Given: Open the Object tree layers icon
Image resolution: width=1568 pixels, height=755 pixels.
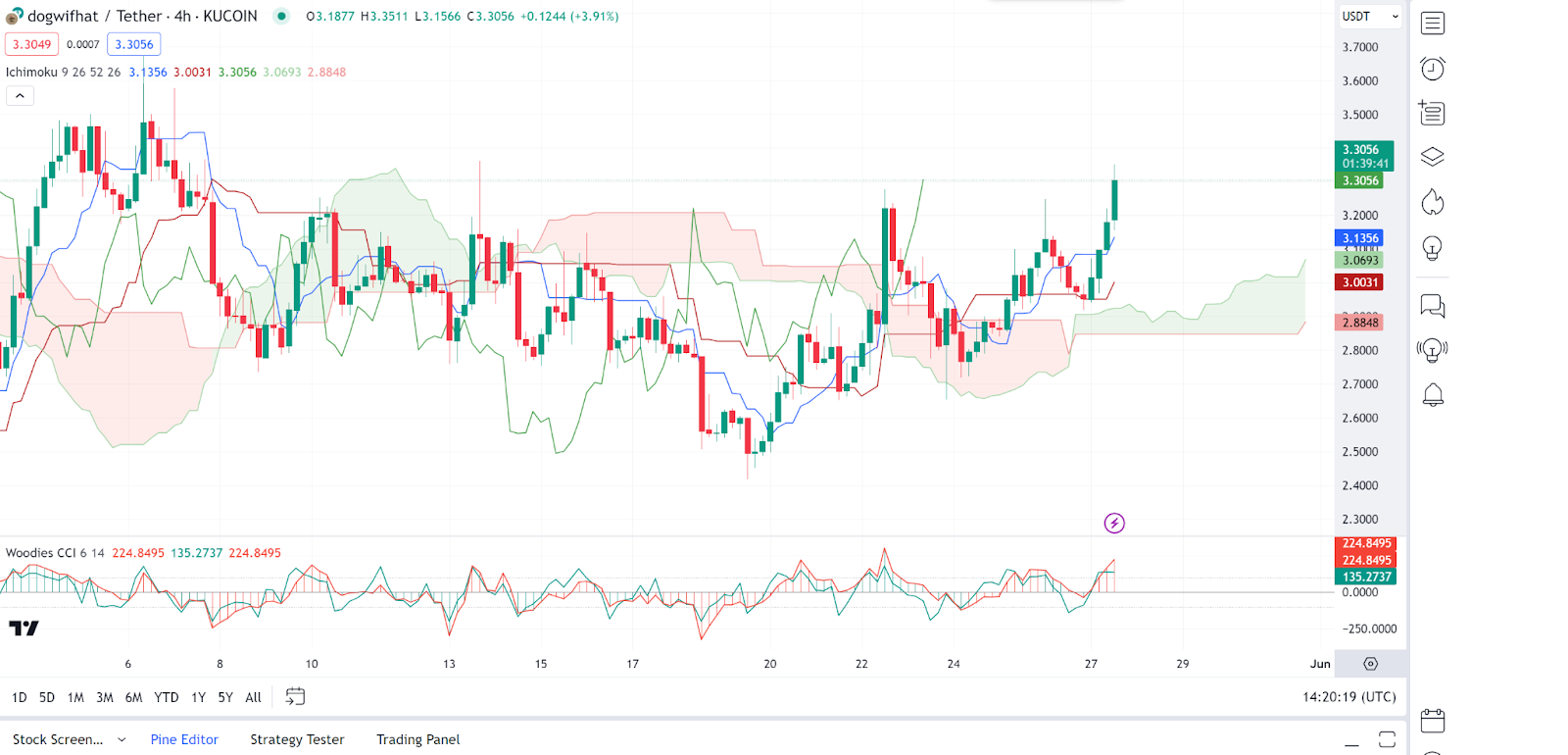Looking at the screenshot, I should 1433,157.
